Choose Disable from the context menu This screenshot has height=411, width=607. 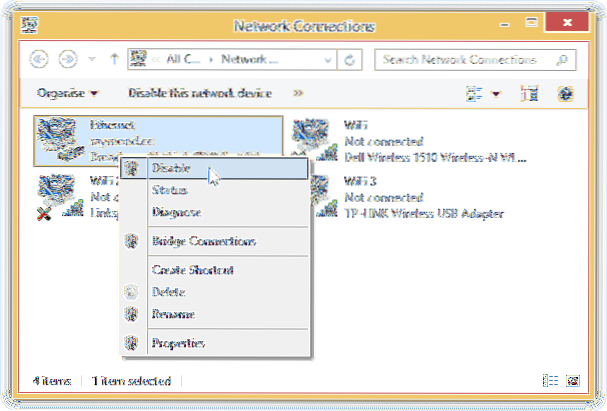(x=214, y=168)
